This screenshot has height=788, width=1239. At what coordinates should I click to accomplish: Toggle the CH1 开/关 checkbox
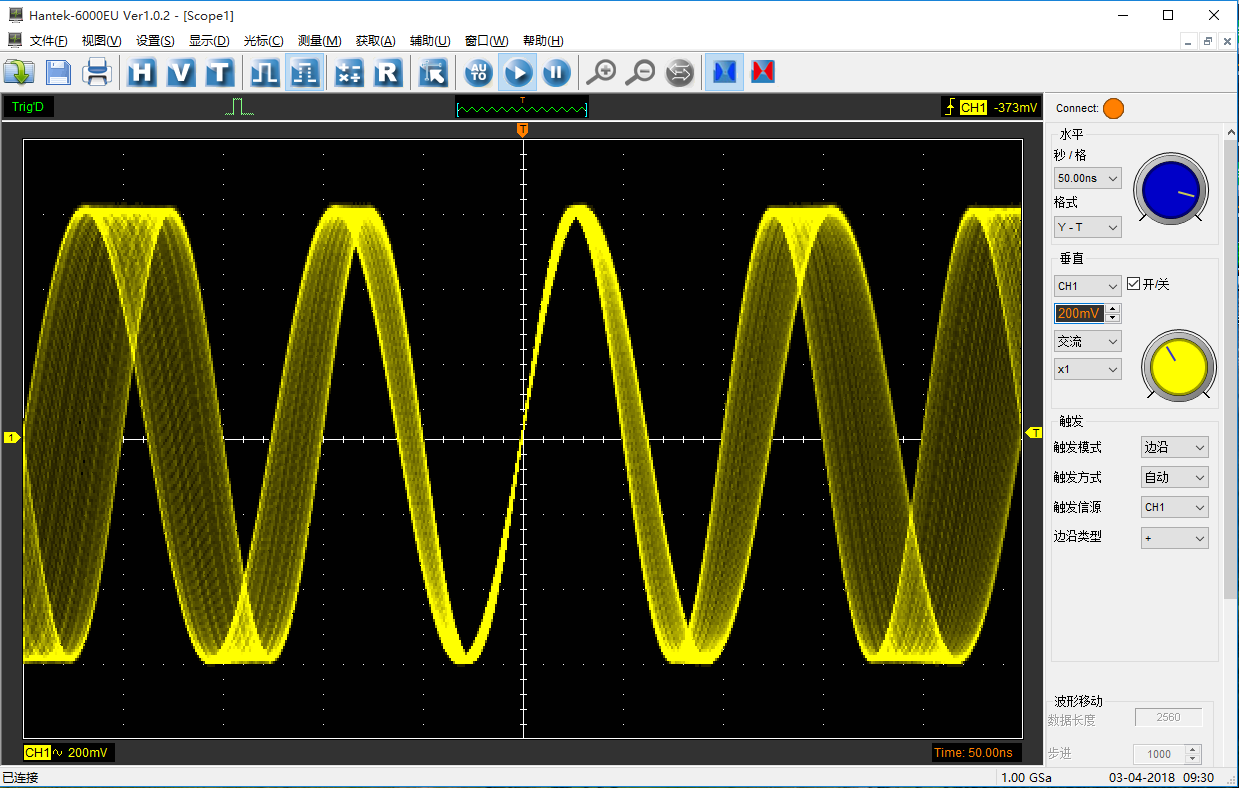(1133, 284)
